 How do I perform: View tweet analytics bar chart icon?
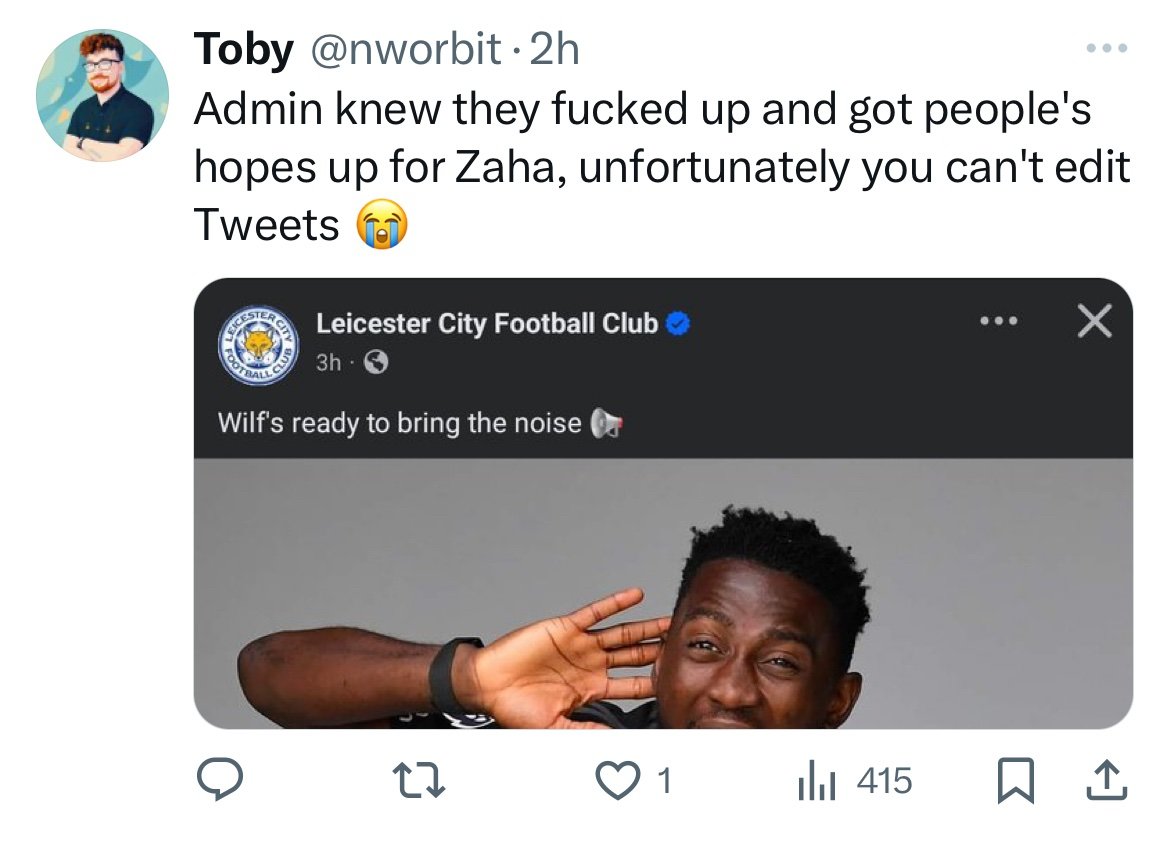point(816,781)
